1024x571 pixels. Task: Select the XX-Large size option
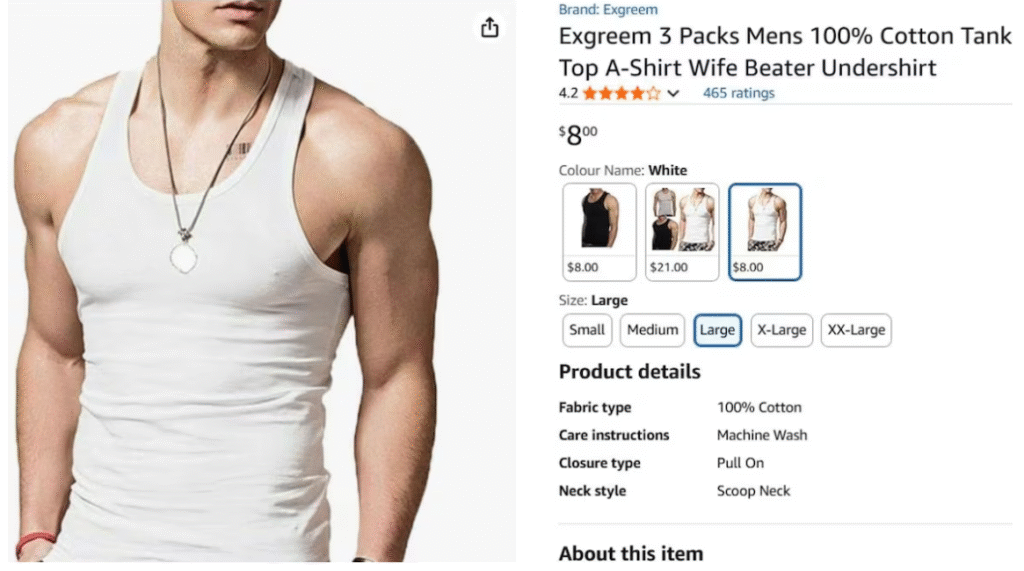point(855,330)
